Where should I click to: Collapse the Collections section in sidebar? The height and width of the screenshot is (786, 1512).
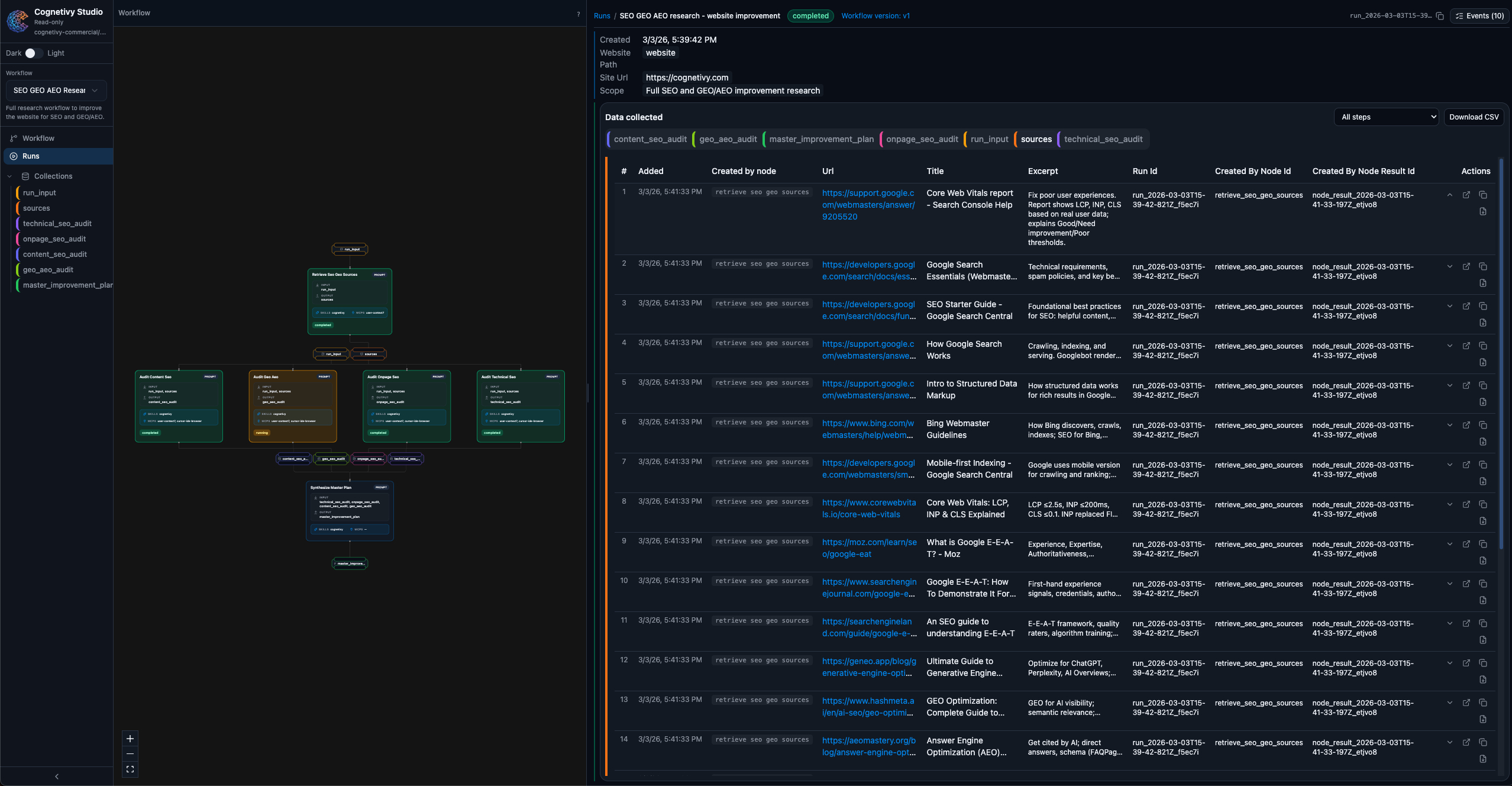tap(9, 176)
